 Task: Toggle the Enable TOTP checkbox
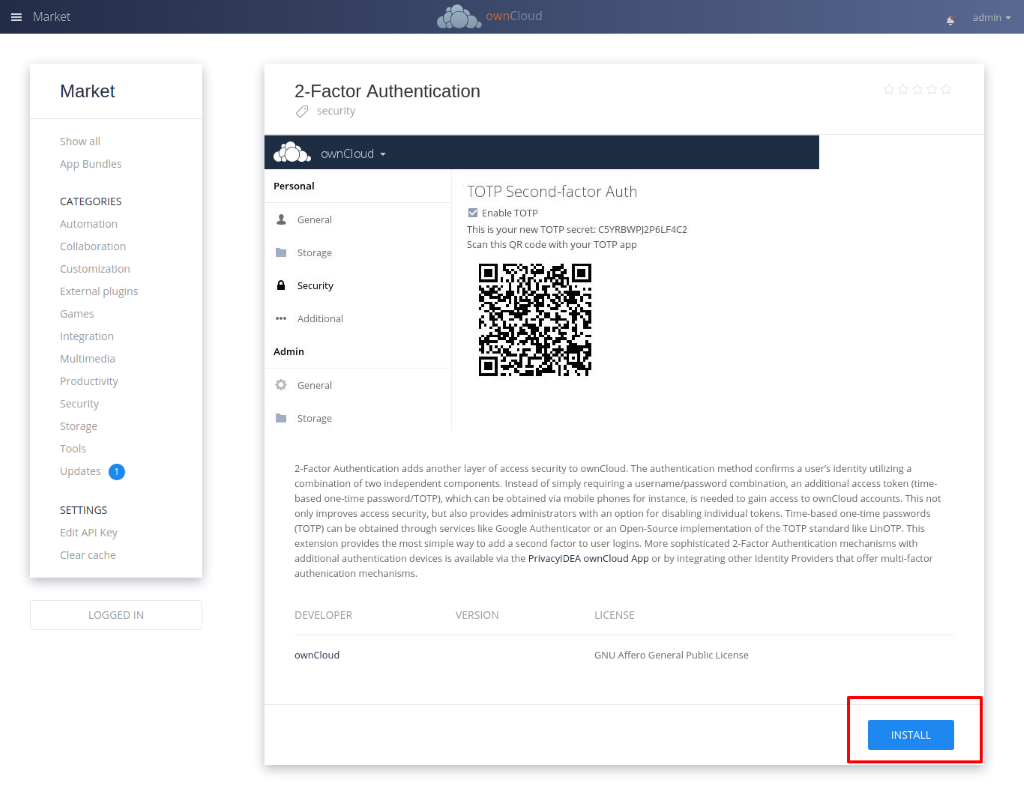(473, 213)
